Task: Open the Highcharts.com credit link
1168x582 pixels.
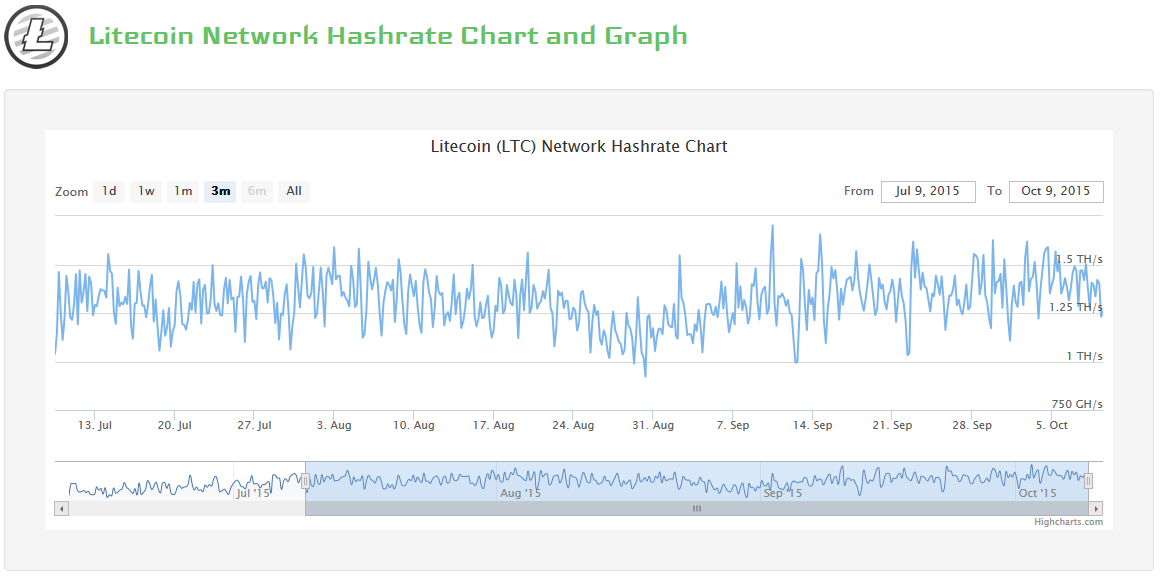Action: 1068,522
